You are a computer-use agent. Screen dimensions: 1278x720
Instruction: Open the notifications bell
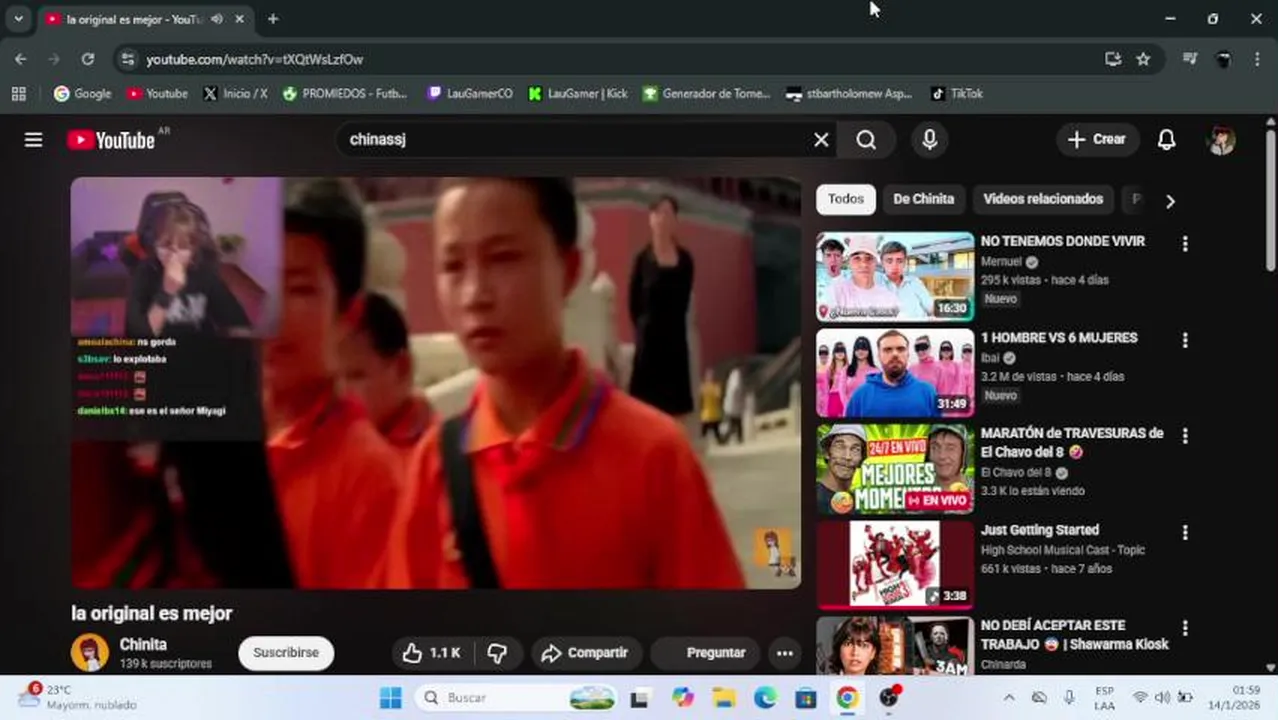[1166, 140]
